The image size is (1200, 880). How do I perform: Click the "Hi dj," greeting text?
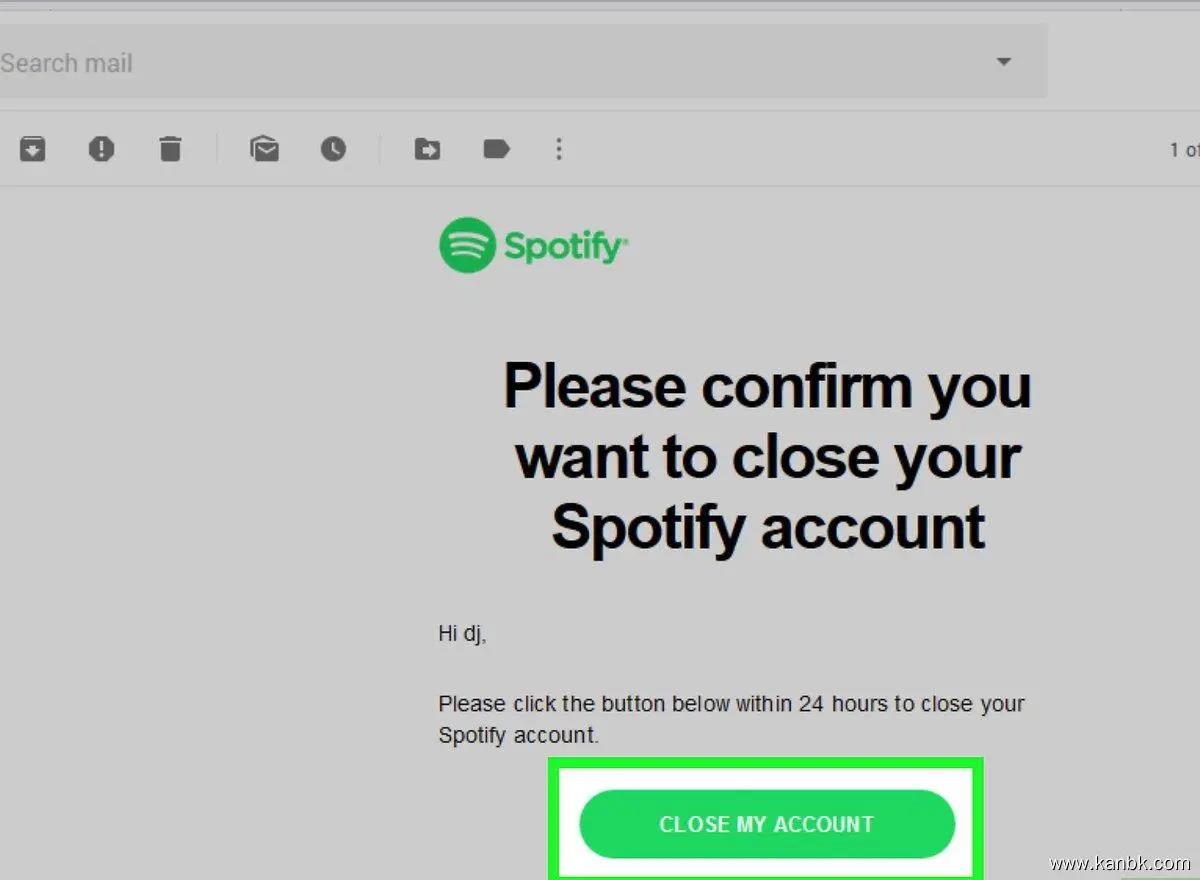(462, 633)
